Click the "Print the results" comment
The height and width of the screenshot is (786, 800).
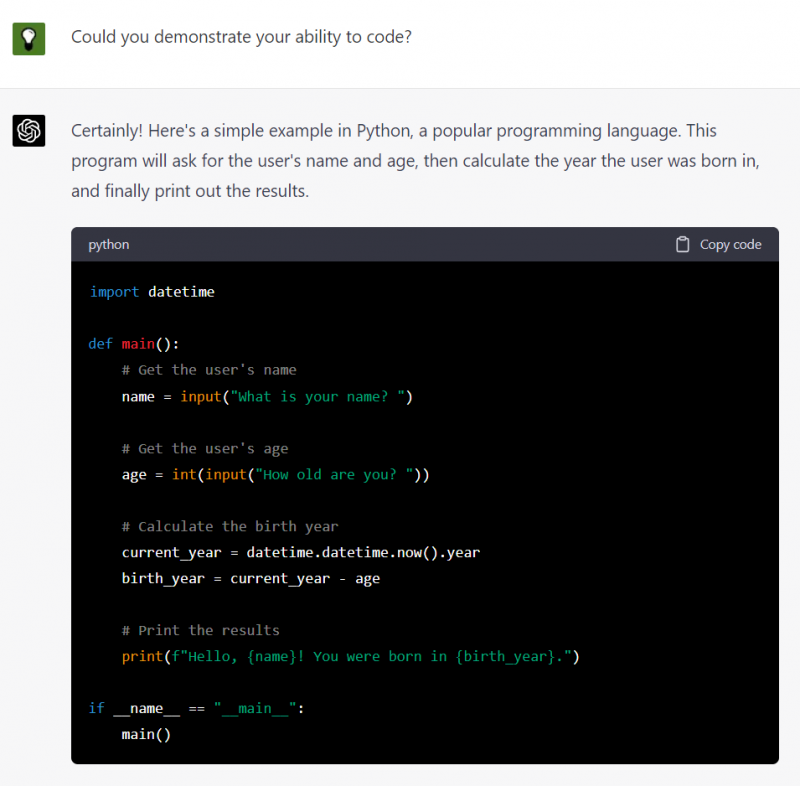tap(201, 630)
